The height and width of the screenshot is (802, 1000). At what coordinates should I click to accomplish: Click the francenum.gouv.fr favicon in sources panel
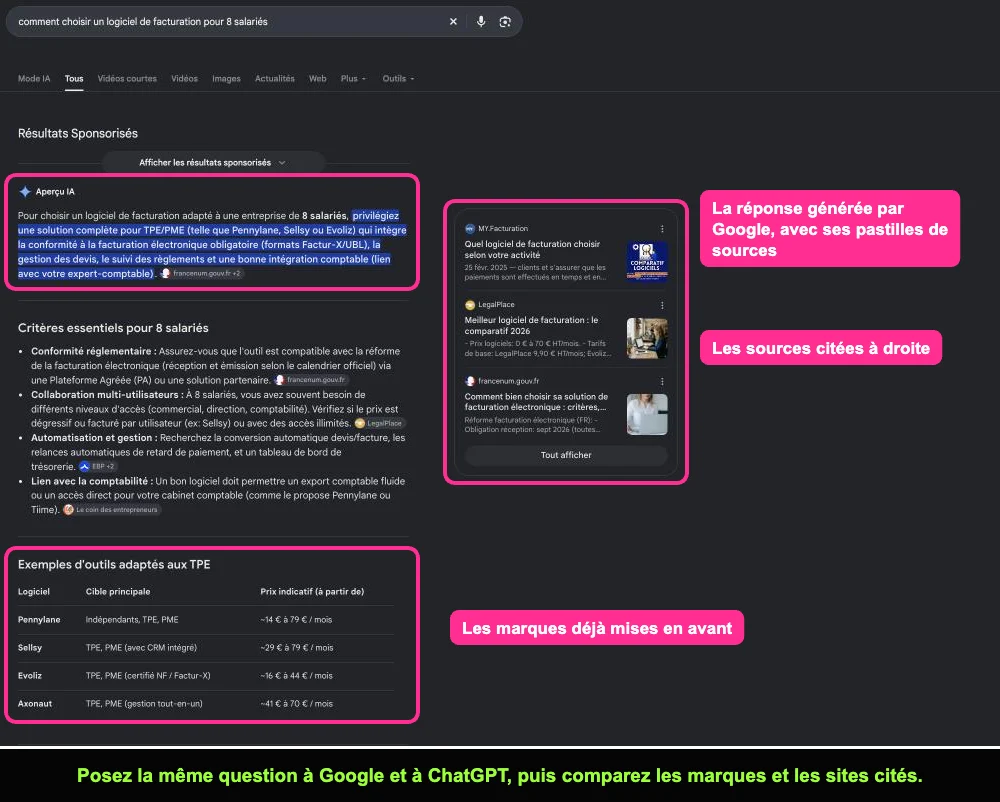[470, 381]
